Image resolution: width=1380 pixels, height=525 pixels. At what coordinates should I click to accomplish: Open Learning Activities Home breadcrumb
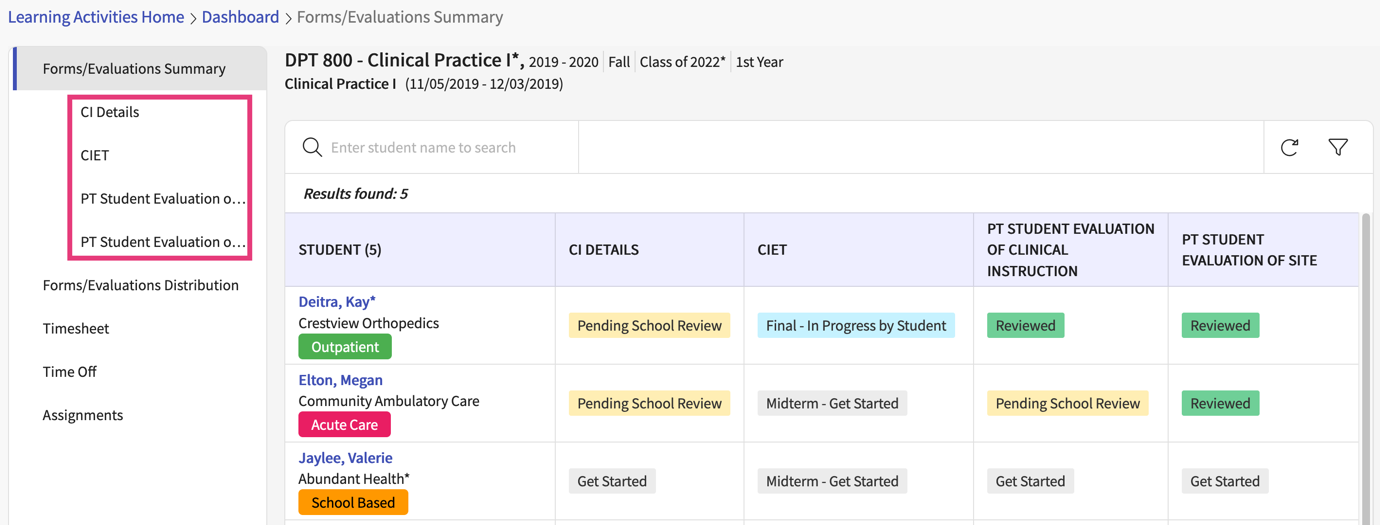[96, 17]
